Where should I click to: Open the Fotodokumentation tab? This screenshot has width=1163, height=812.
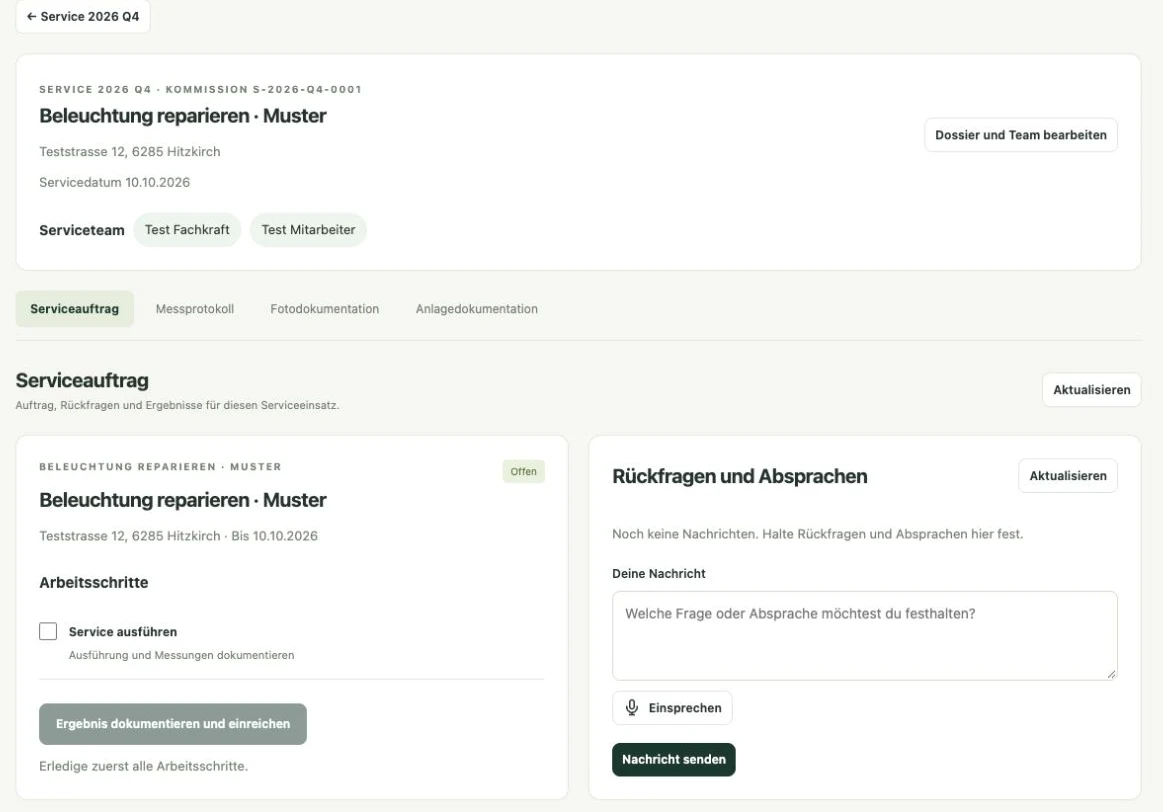point(324,308)
